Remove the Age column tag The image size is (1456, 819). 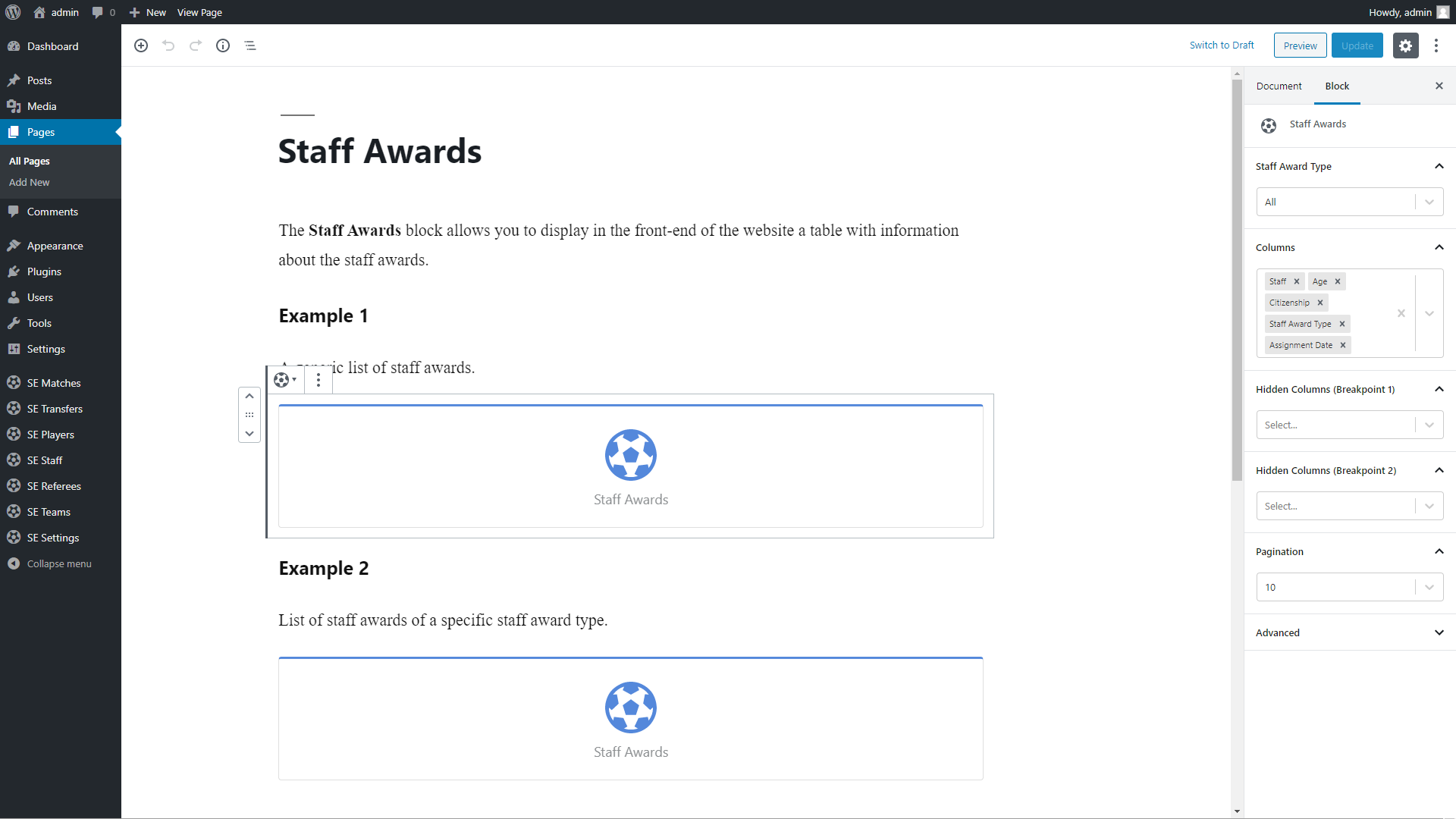1338,281
